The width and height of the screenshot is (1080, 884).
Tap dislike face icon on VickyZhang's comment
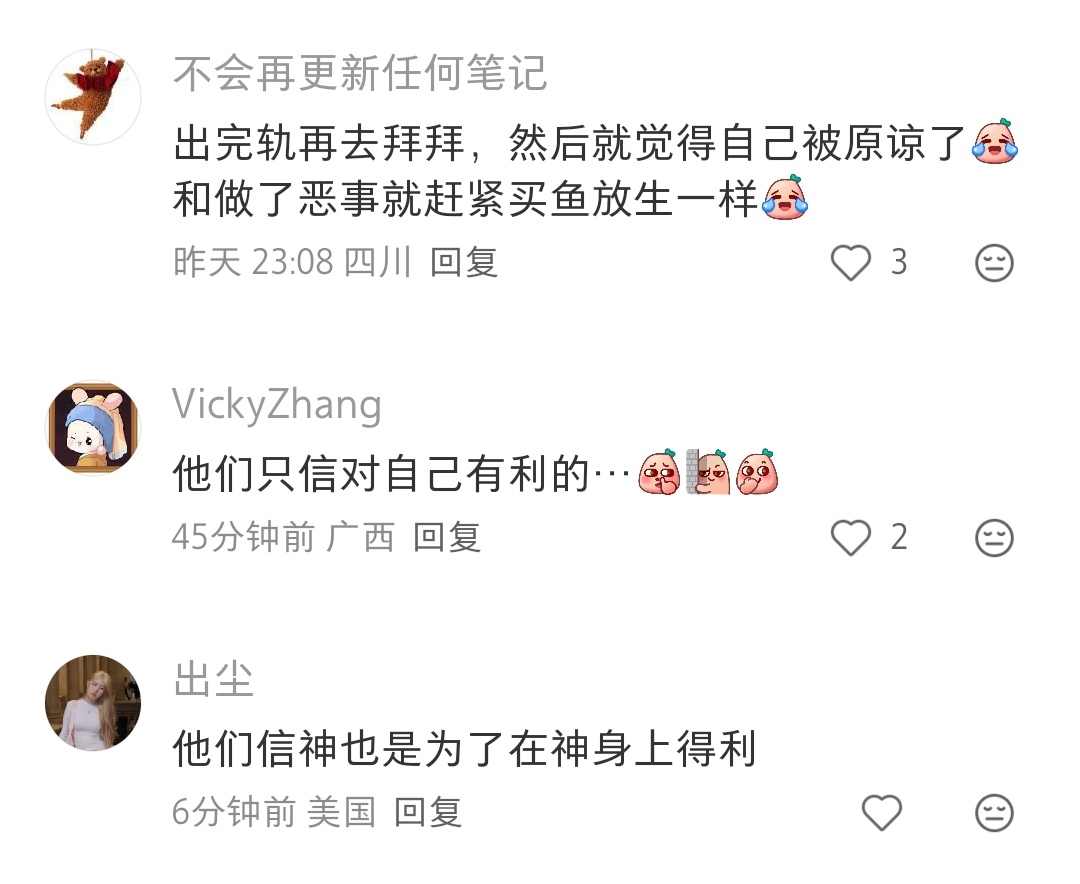coord(994,537)
